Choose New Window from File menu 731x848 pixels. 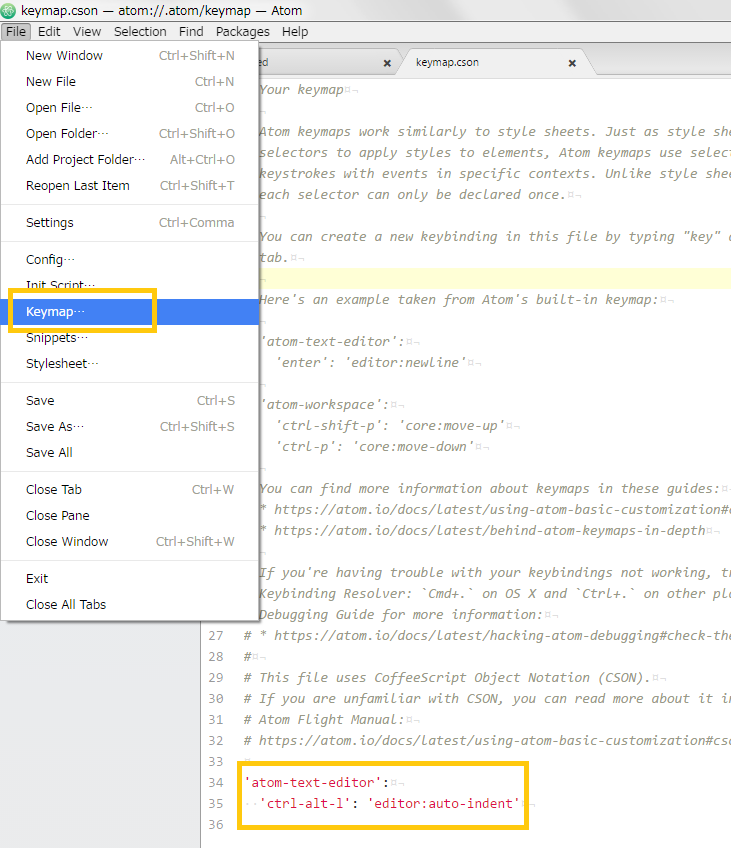coord(130,56)
